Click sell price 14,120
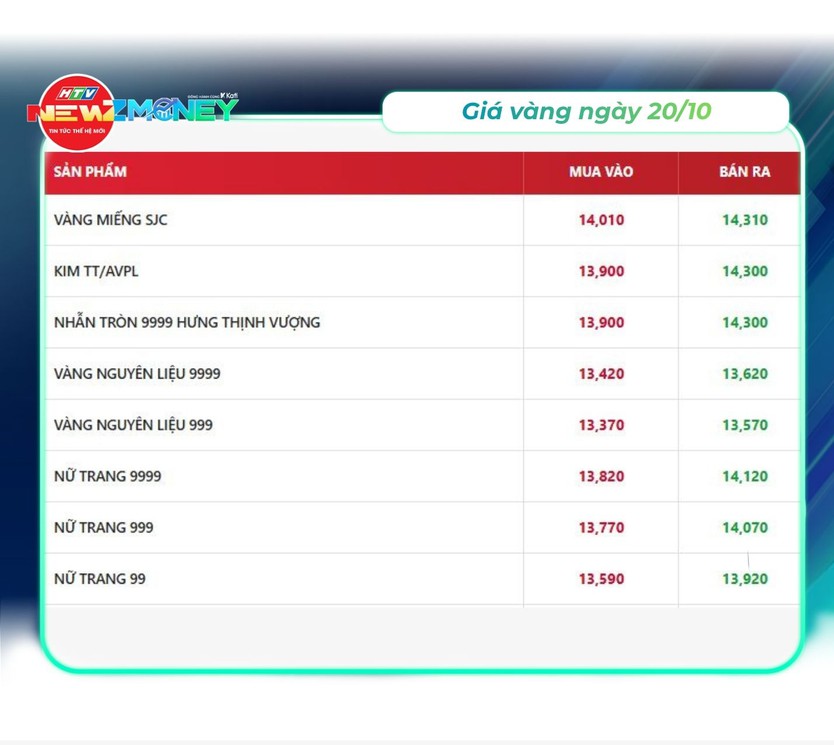This screenshot has width=834, height=745. [x=745, y=476]
